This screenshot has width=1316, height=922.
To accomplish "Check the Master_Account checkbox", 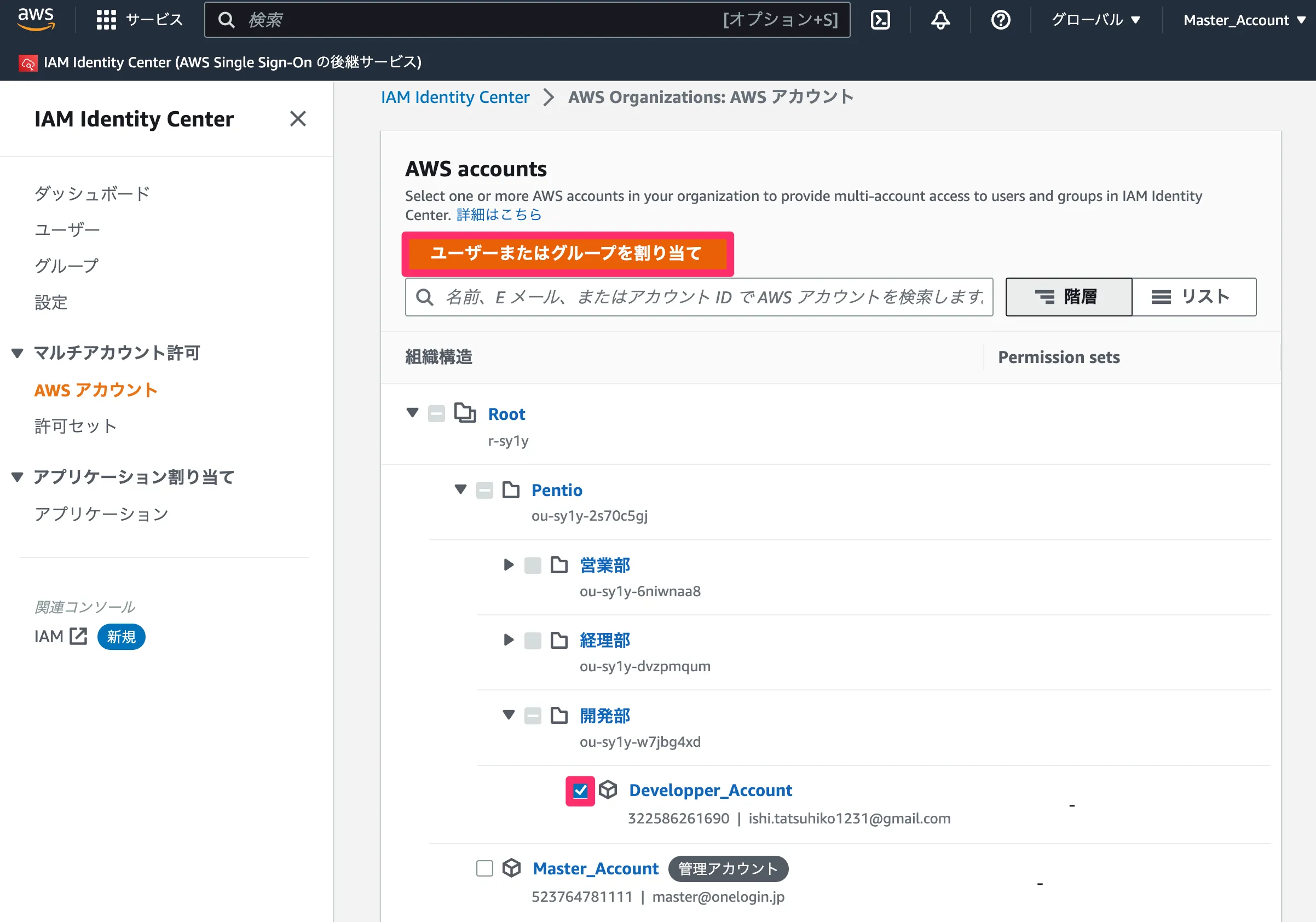I will pyautogui.click(x=484, y=868).
